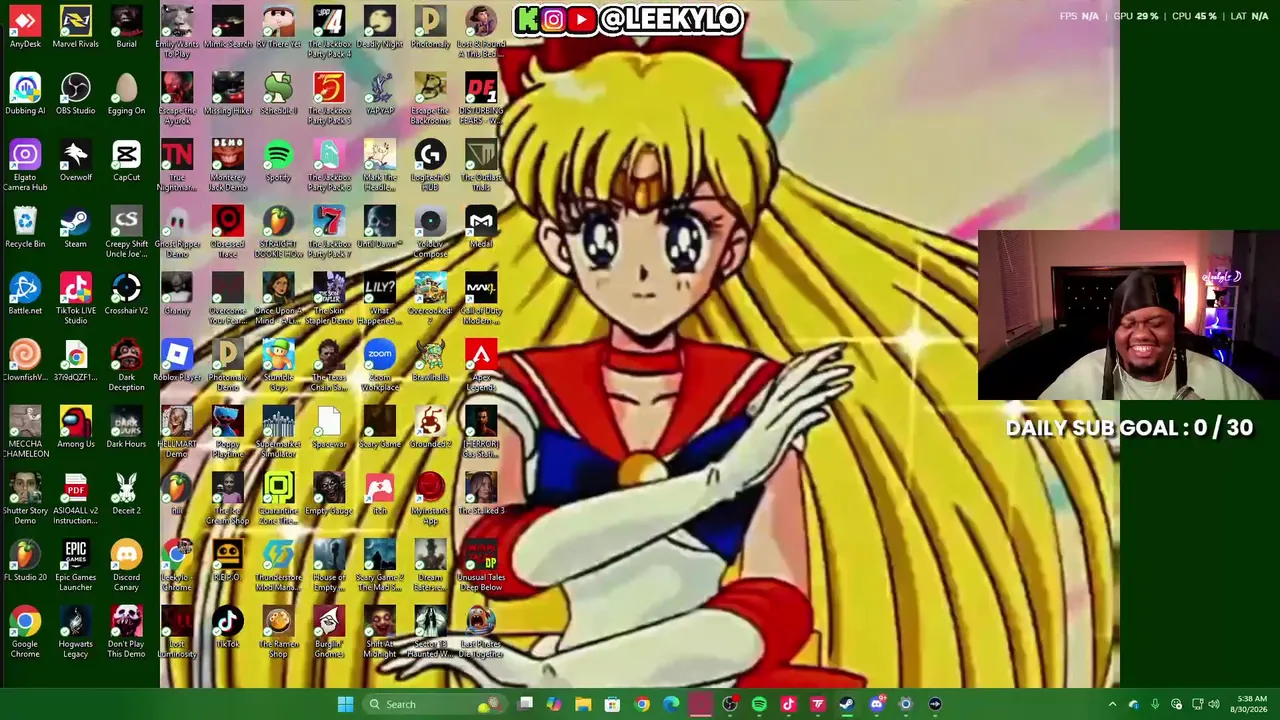Click the Jackbox Party Pack 4 icon
The width and height of the screenshot is (1280, 720).
pyautogui.click(x=329, y=32)
